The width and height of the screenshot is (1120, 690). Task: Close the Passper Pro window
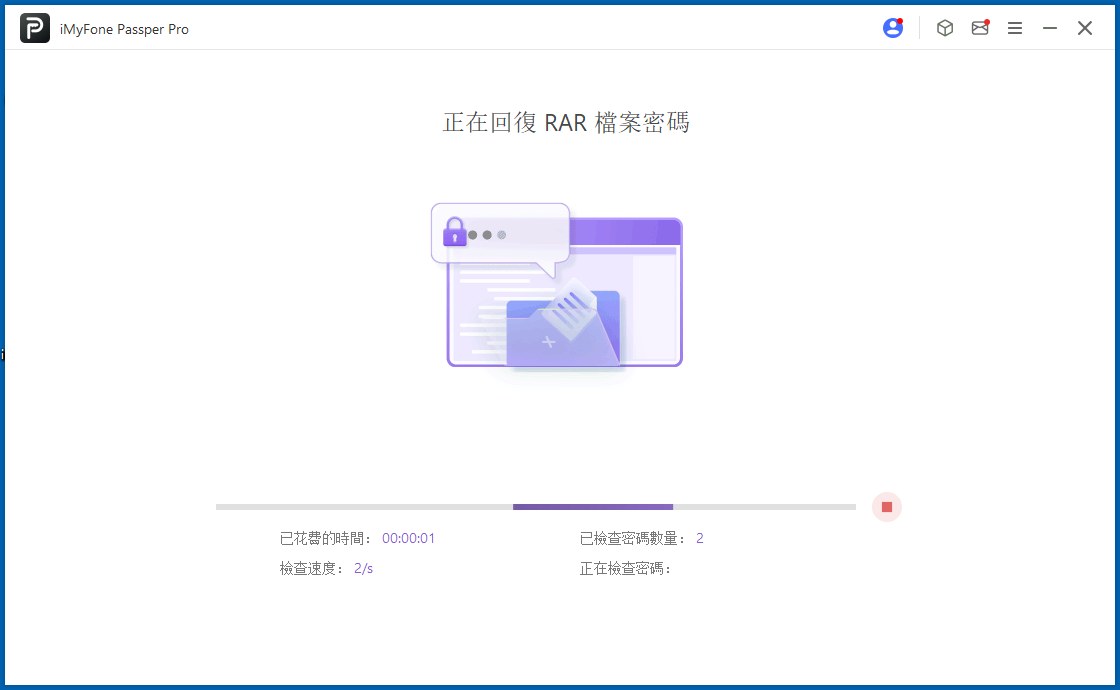pyautogui.click(x=1084, y=29)
